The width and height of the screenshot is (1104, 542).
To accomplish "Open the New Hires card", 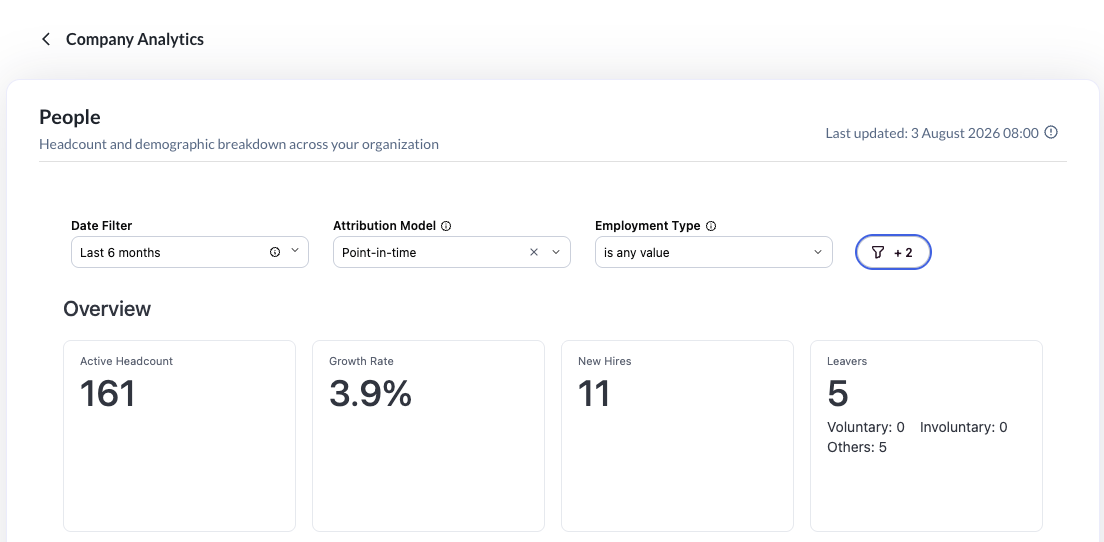I will (677, 436).
